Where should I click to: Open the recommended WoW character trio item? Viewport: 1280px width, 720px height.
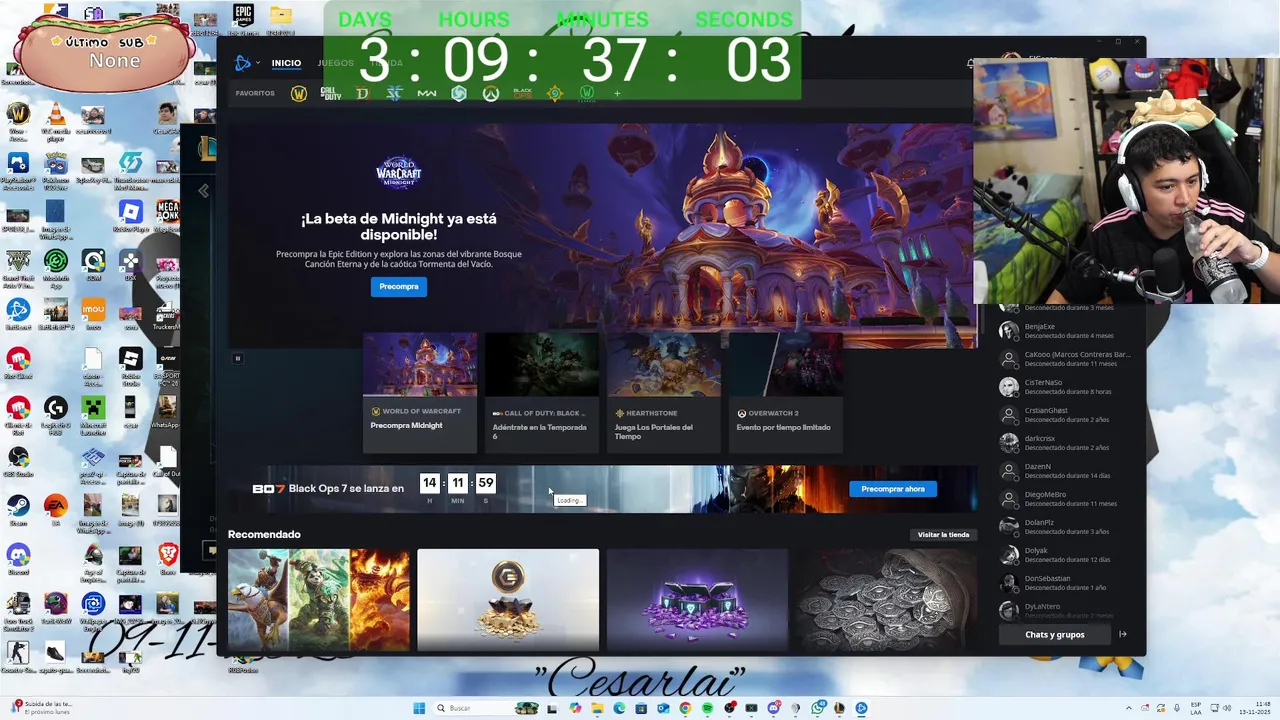pos(318,600)
